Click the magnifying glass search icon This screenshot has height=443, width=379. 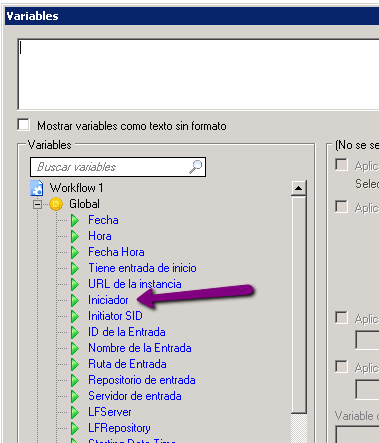196,167
